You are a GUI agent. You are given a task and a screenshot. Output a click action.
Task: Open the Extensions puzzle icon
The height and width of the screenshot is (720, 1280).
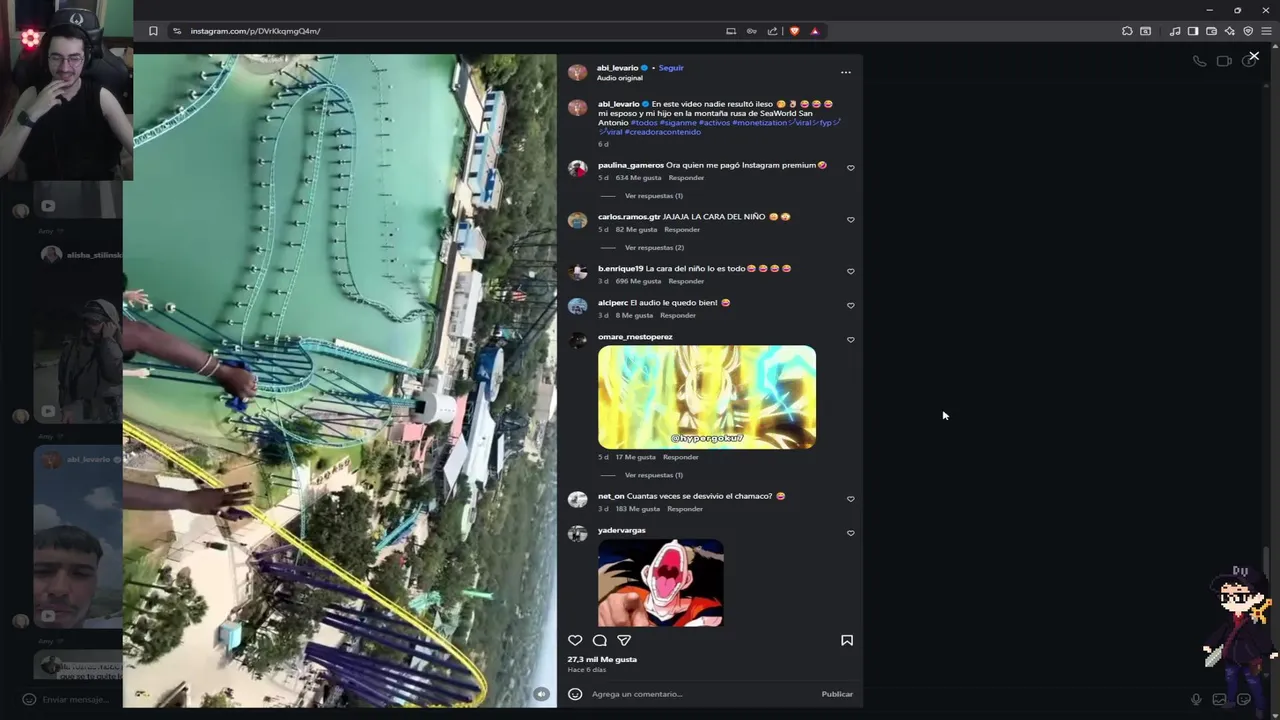pyautogui.click(x=1127, y=31)
